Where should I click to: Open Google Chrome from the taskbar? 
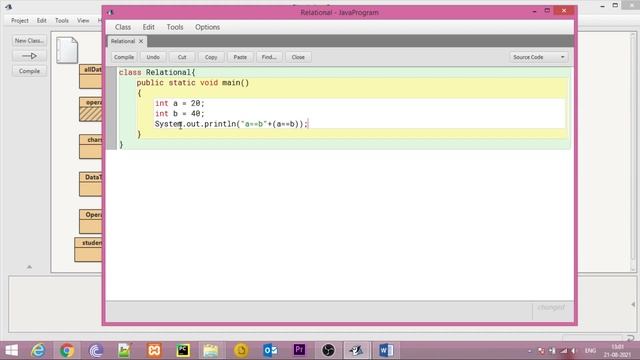tap(67, 350)
